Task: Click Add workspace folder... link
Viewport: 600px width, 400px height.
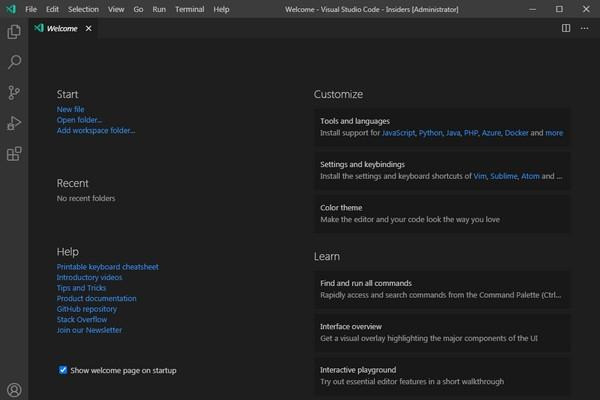Action: 96,131
